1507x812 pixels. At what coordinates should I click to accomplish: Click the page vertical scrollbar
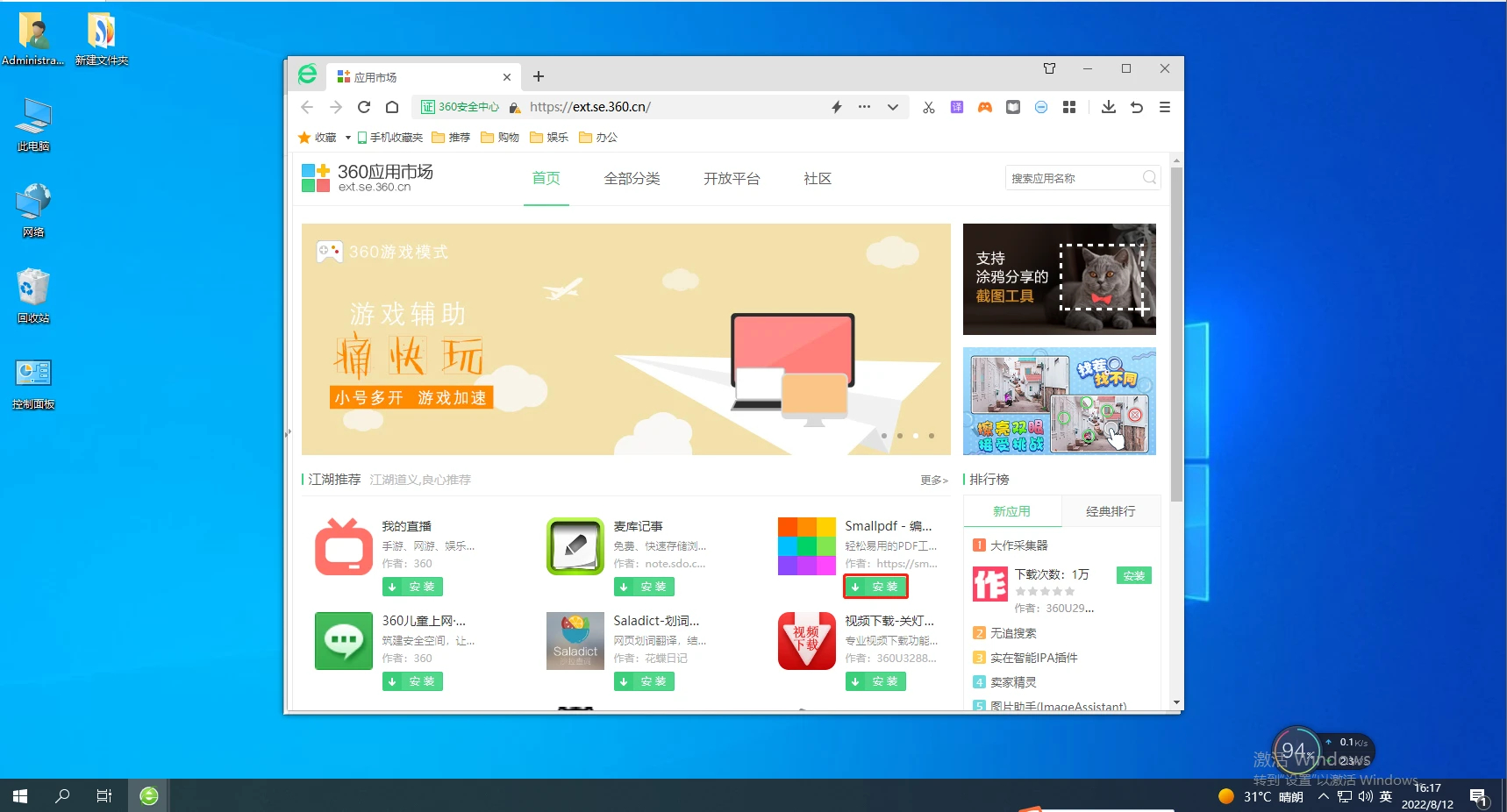1176,335
